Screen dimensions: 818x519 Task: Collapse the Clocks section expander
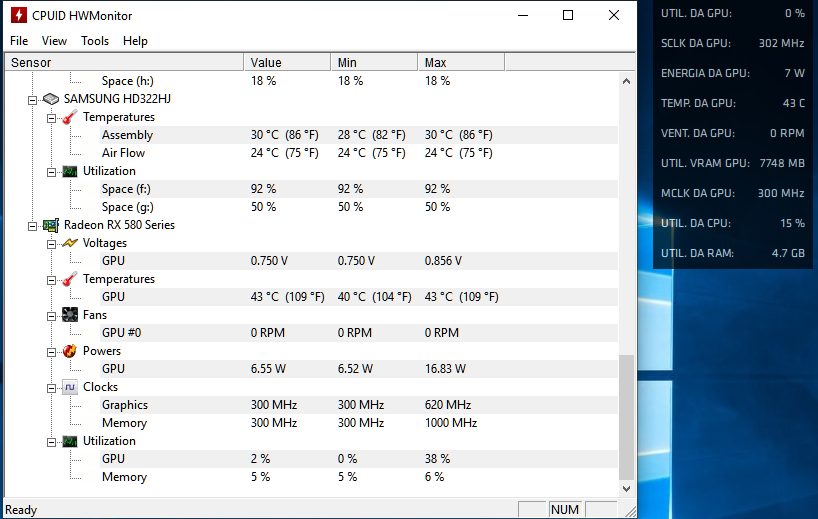click(x=51, y=387)
